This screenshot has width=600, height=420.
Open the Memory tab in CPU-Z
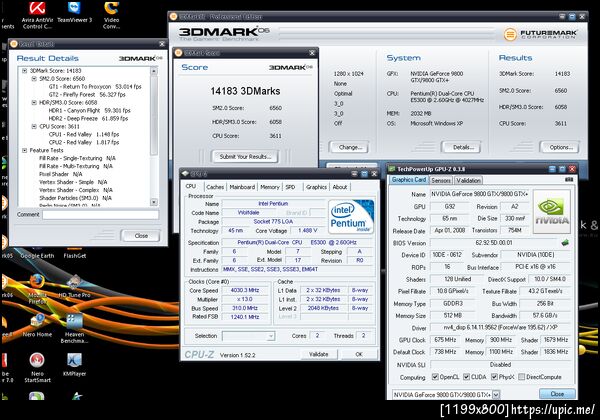coord(270,187)
